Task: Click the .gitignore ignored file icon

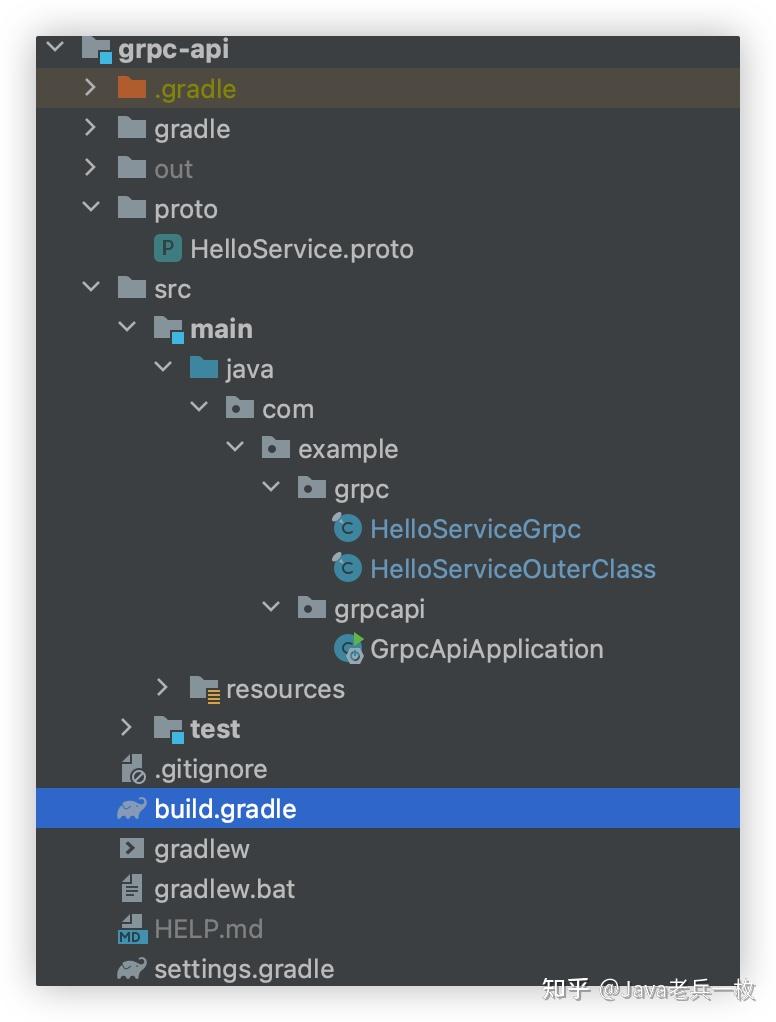Action: tap(131, 768)
